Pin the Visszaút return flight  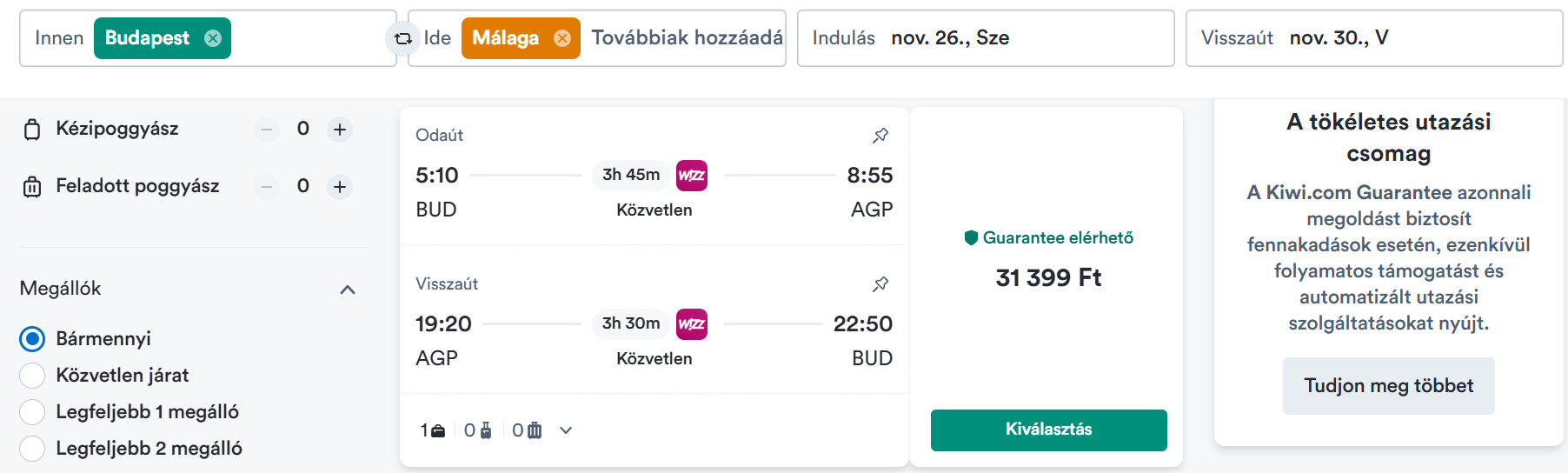(880, 283)
